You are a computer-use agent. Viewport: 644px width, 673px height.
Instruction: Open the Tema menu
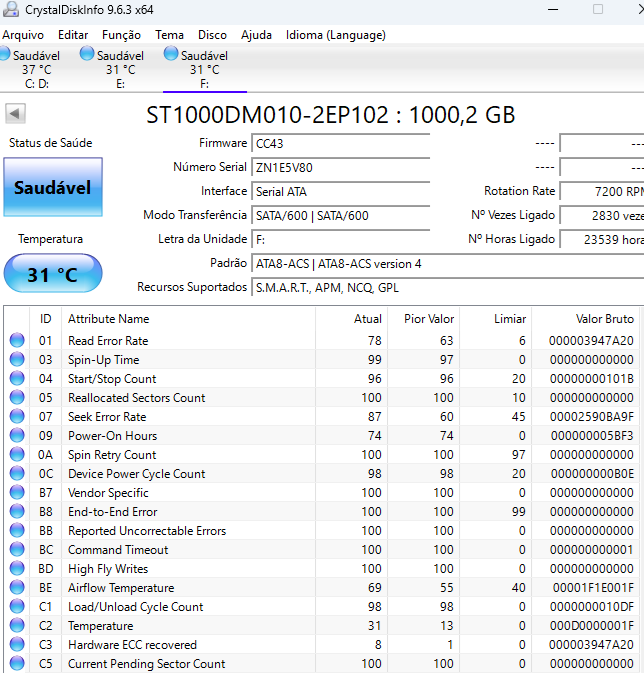pos(169,35)
